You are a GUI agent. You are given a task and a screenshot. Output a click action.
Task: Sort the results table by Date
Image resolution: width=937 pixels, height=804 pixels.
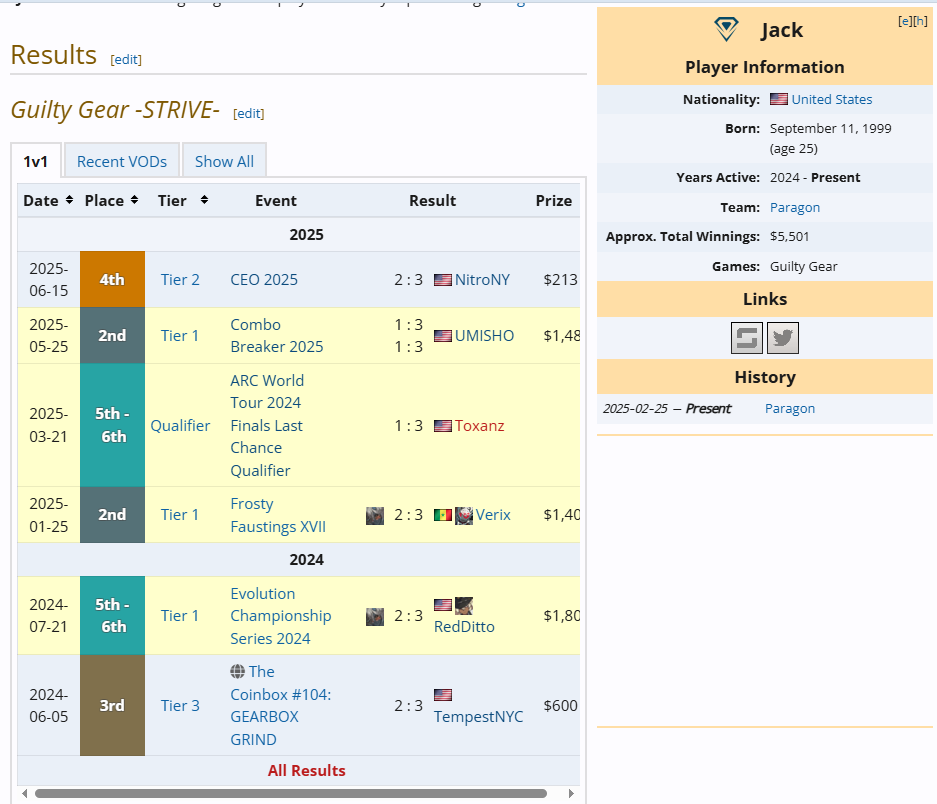tap(69, 200)
